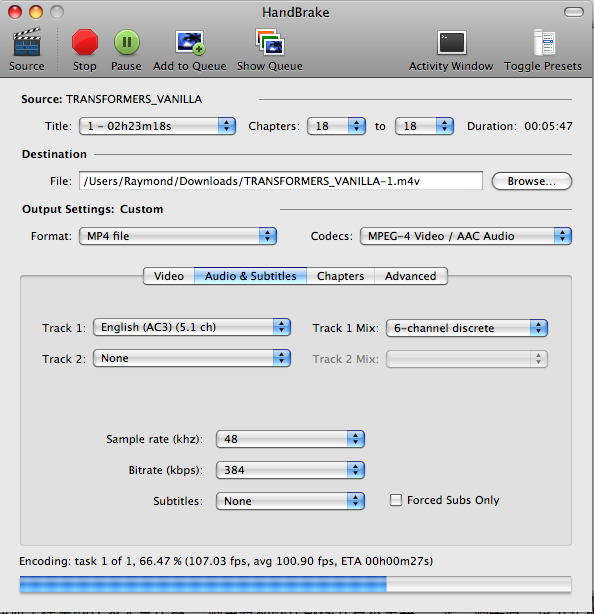Click the toolbar hide pill button in title bar
594x614 pixels.
(x=574, y=12)
